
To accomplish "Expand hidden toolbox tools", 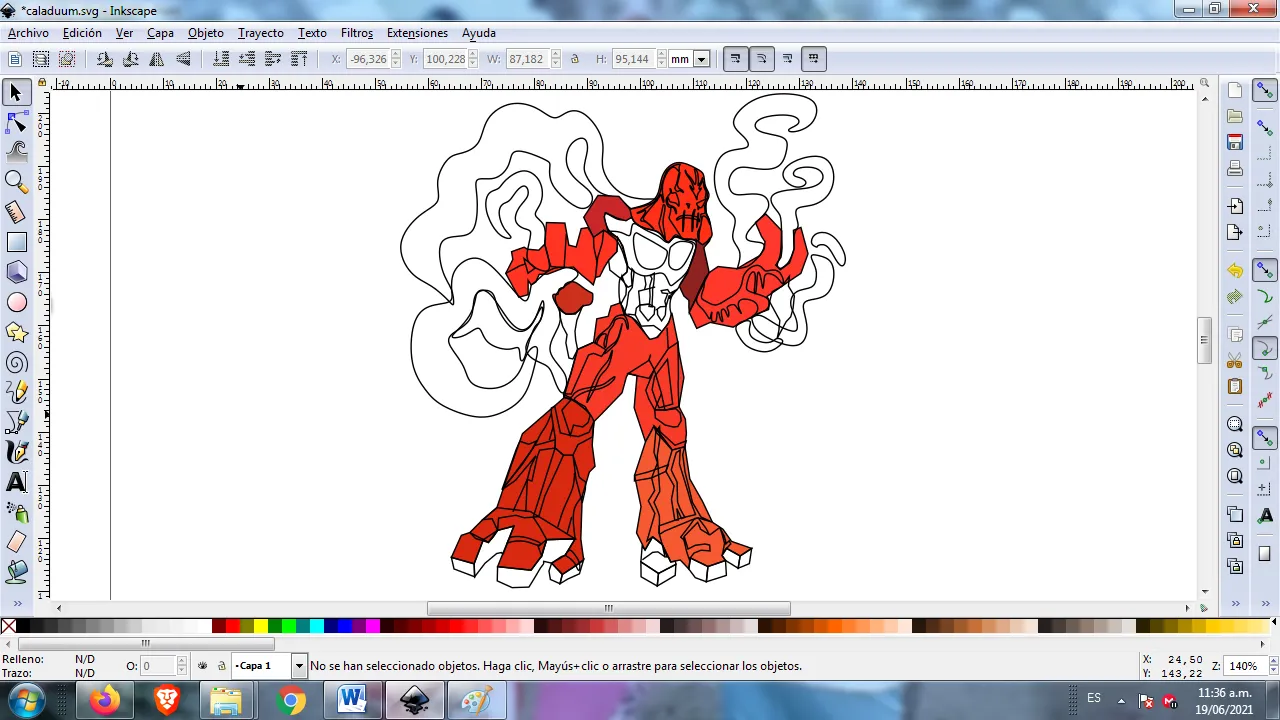I will [x=16, y=603].
